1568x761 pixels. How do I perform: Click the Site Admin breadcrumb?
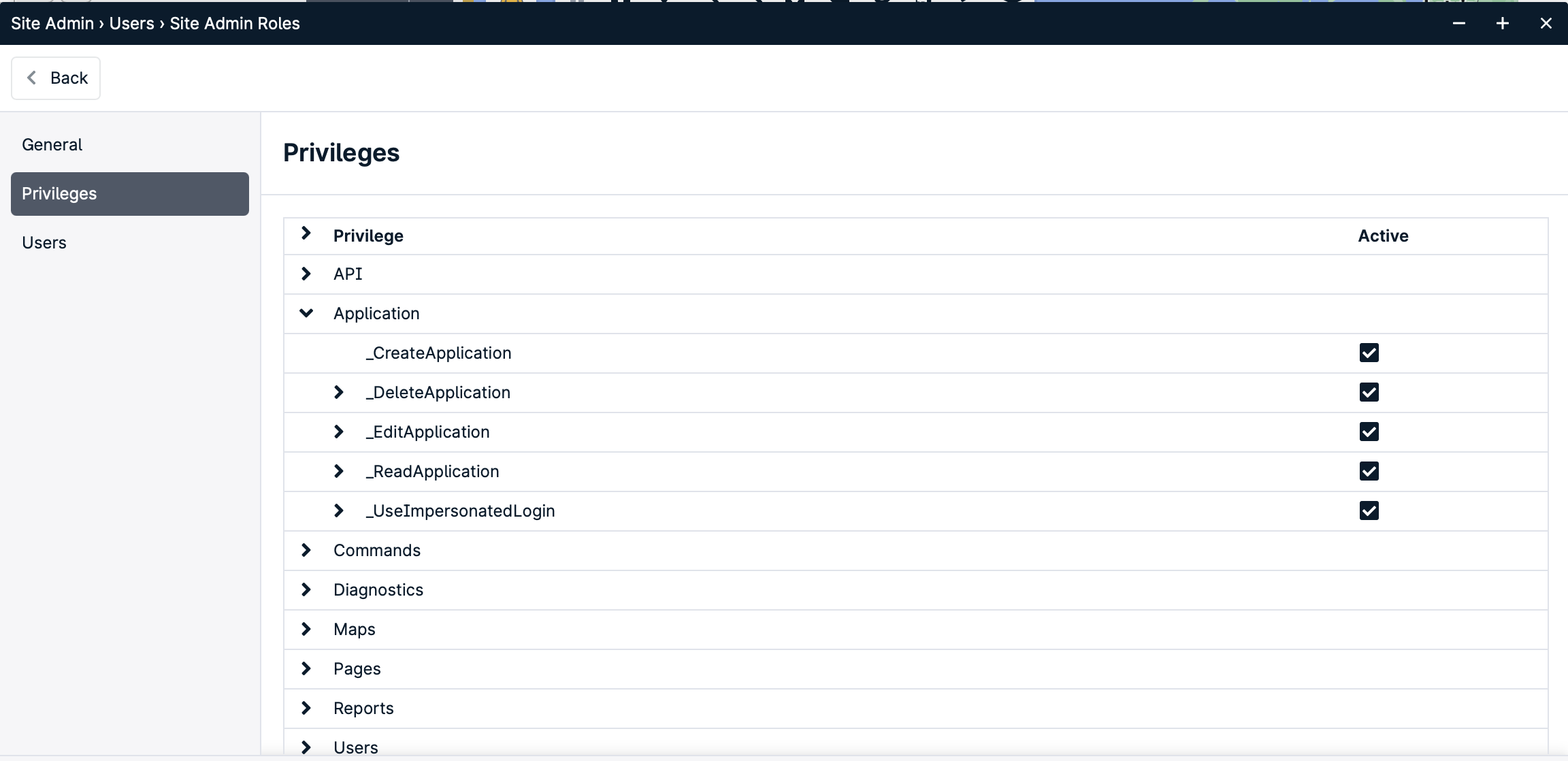click(52, 23)
